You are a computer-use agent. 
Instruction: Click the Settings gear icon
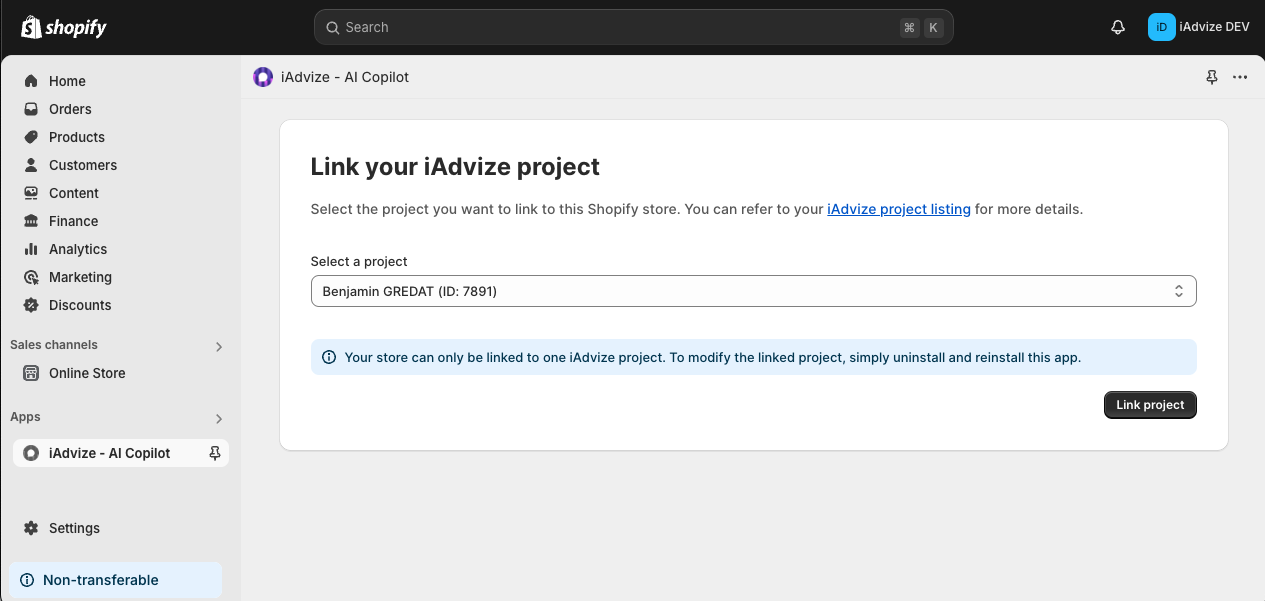pos(31,528)
